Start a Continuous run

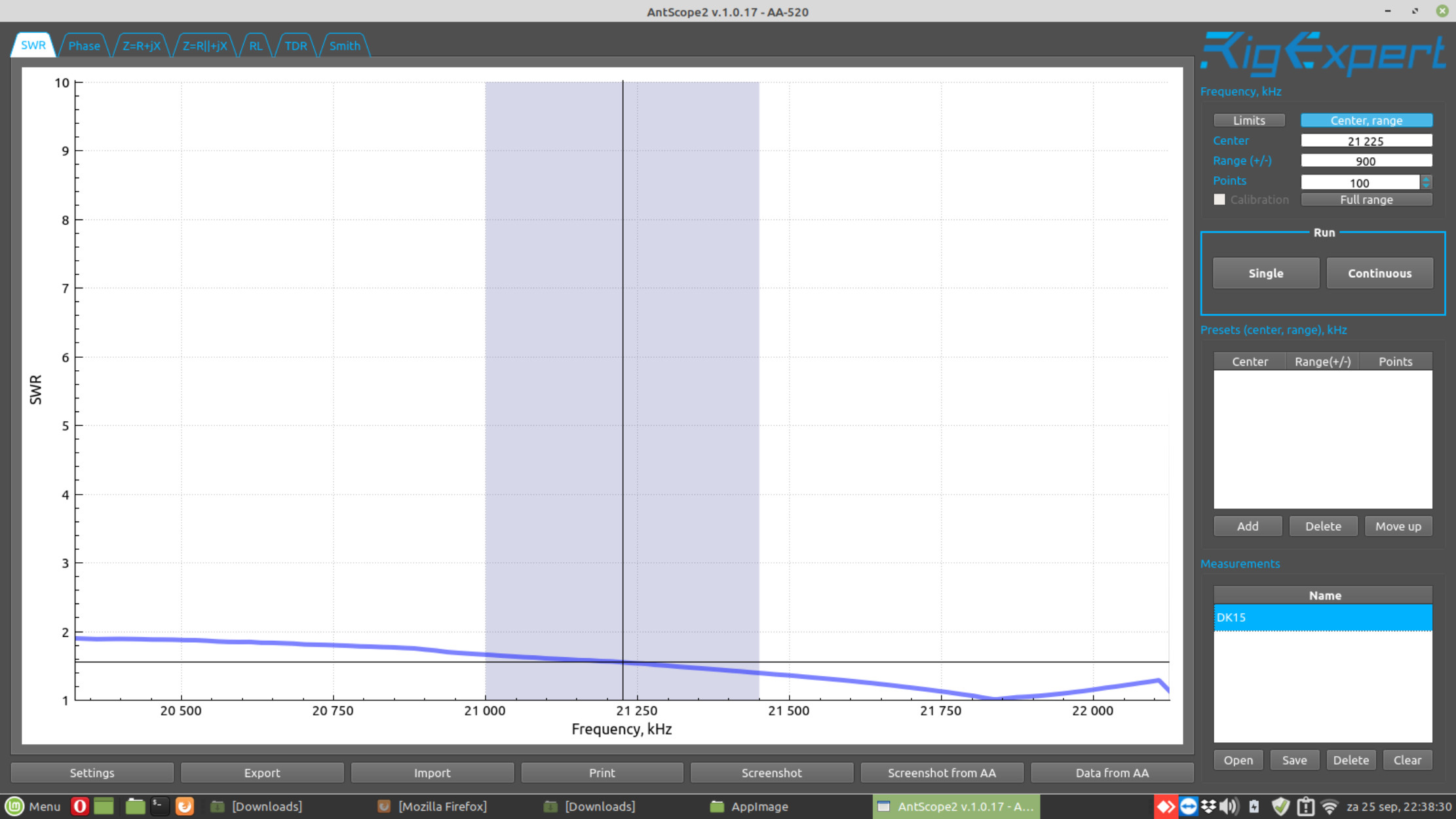(1379, 273)
